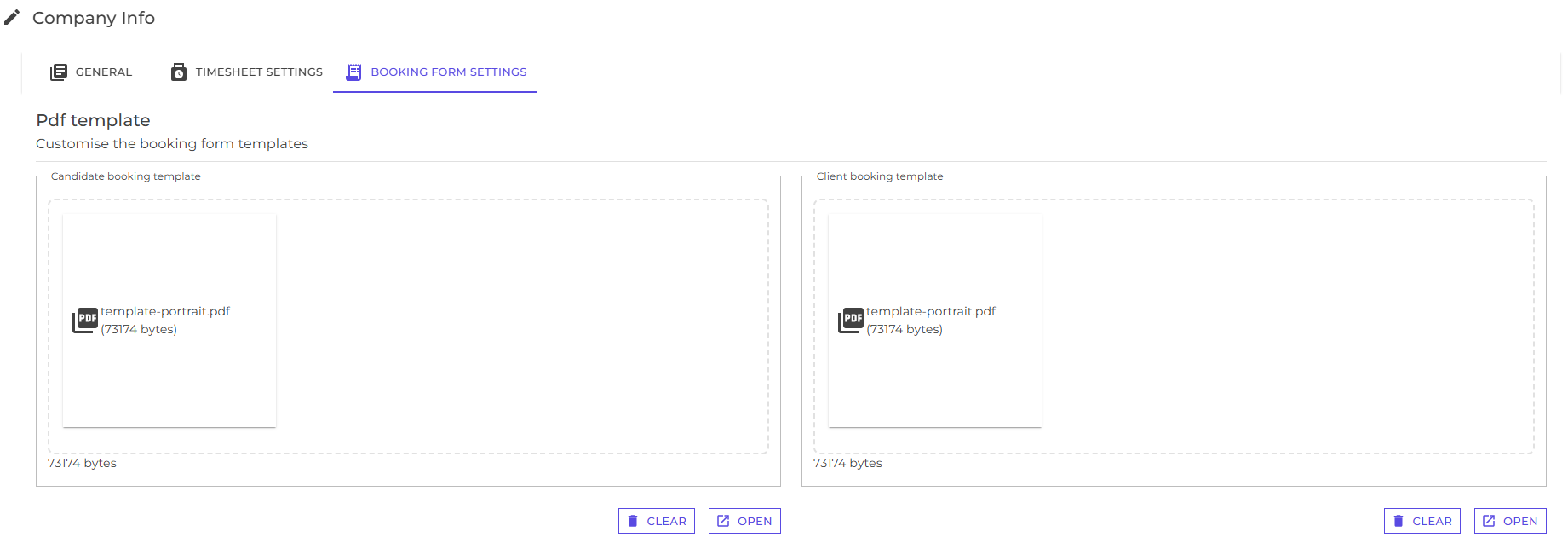Open the Client booking template PDF
This screenshot has height=549, width=1568.
[x=1510, y=521]
